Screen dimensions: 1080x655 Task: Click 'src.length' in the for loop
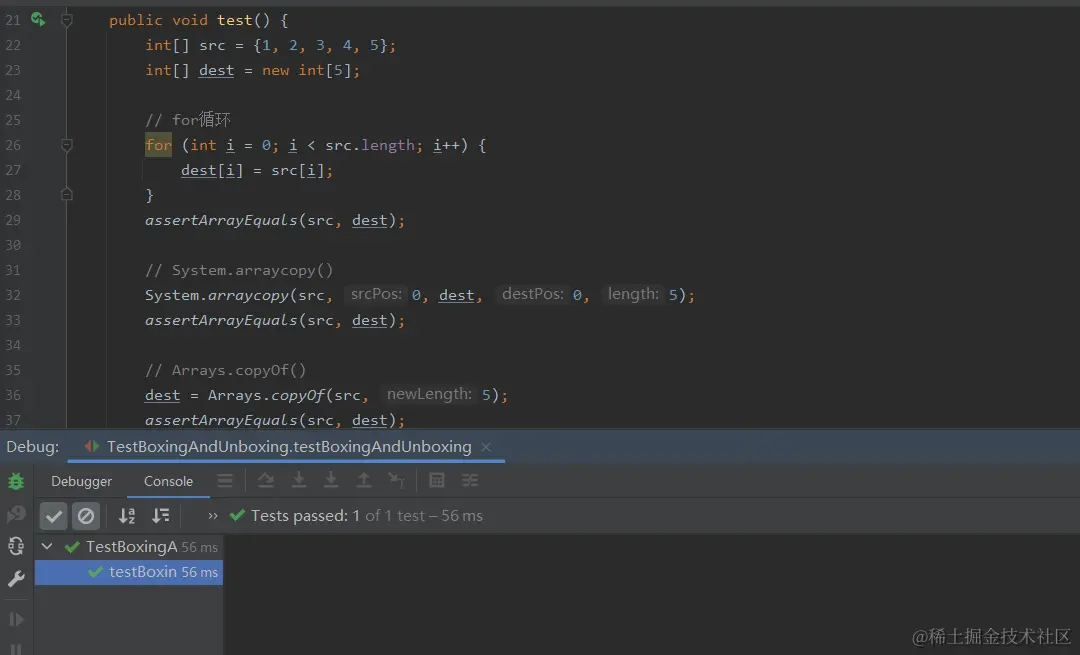click(370, 145)
